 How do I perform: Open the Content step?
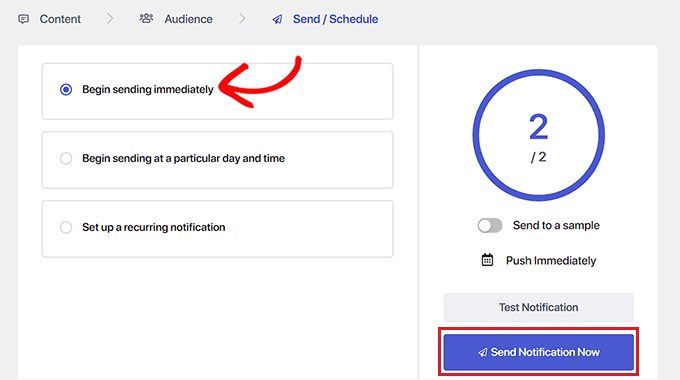[x=60, y=19]
